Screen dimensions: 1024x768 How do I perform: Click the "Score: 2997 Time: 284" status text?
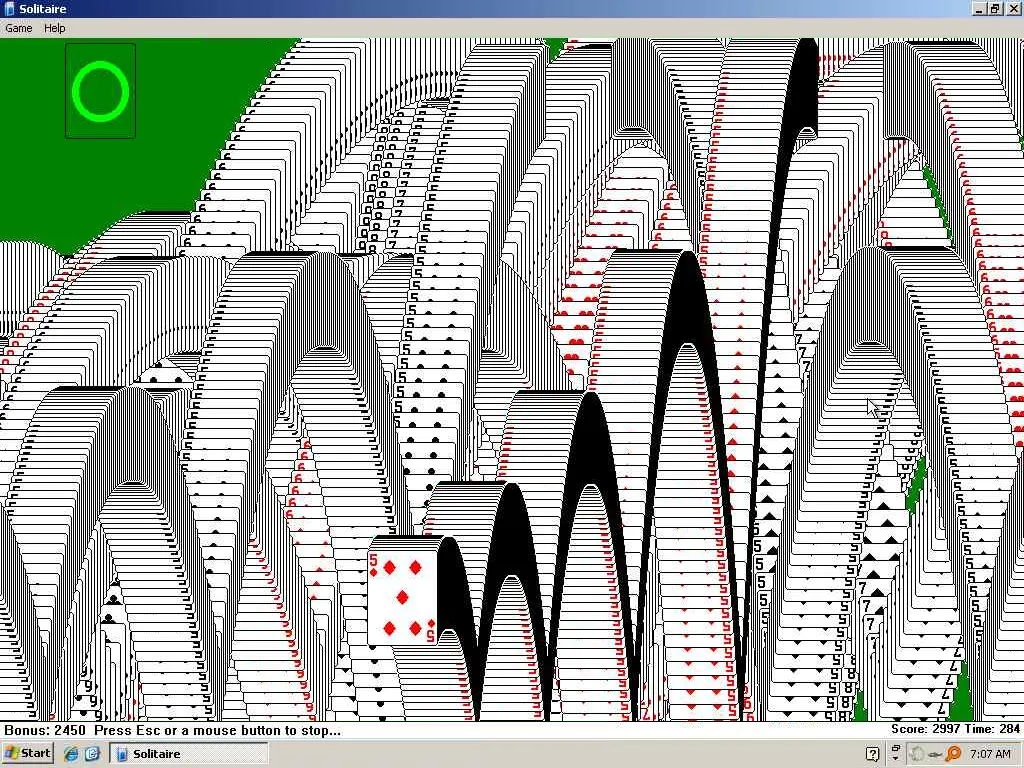coord(955,728)
